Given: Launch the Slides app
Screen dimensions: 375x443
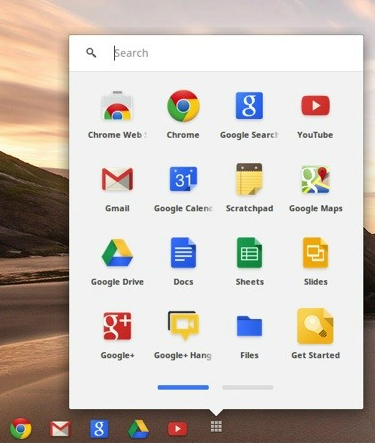Looking at the screenshot, I should (315, 253).
